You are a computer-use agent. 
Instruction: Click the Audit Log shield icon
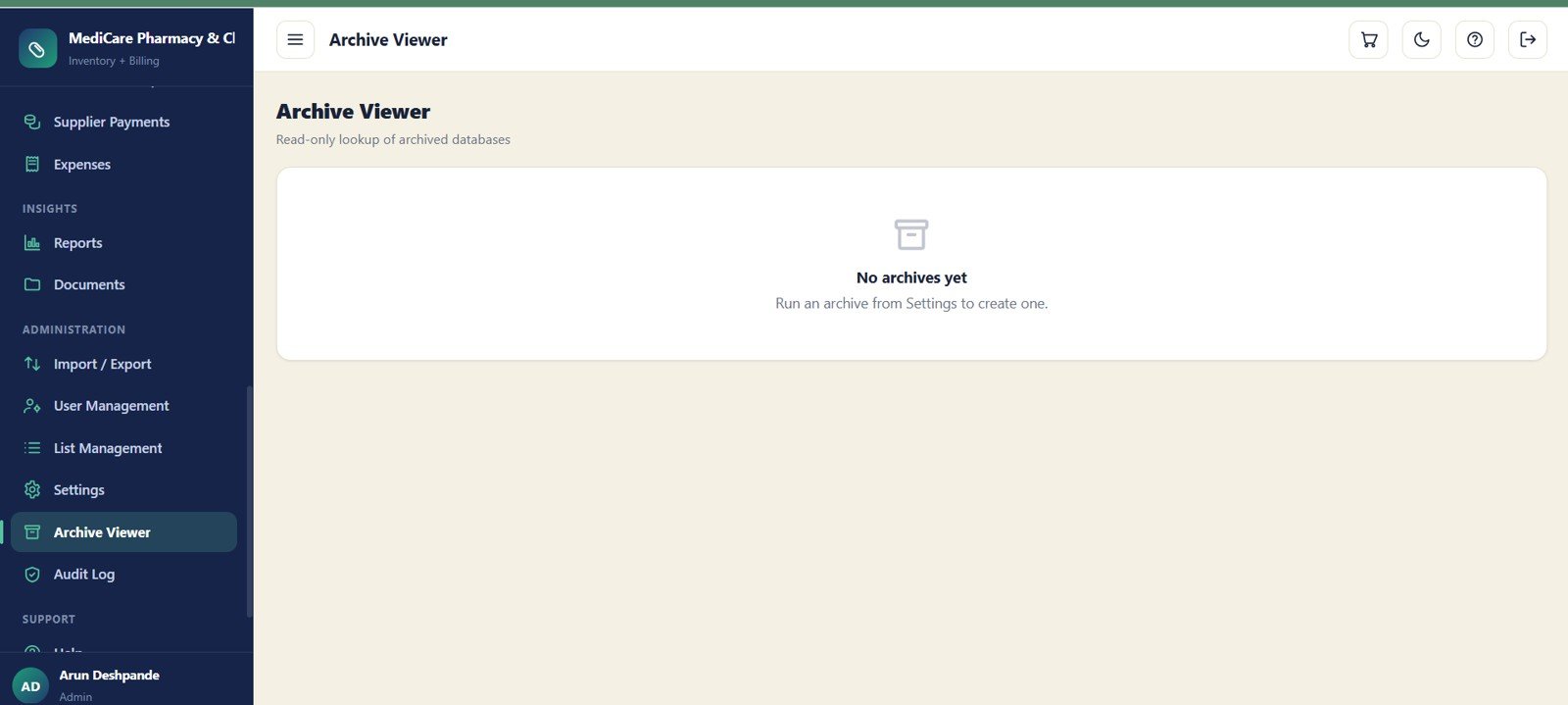tap(32, 575)
